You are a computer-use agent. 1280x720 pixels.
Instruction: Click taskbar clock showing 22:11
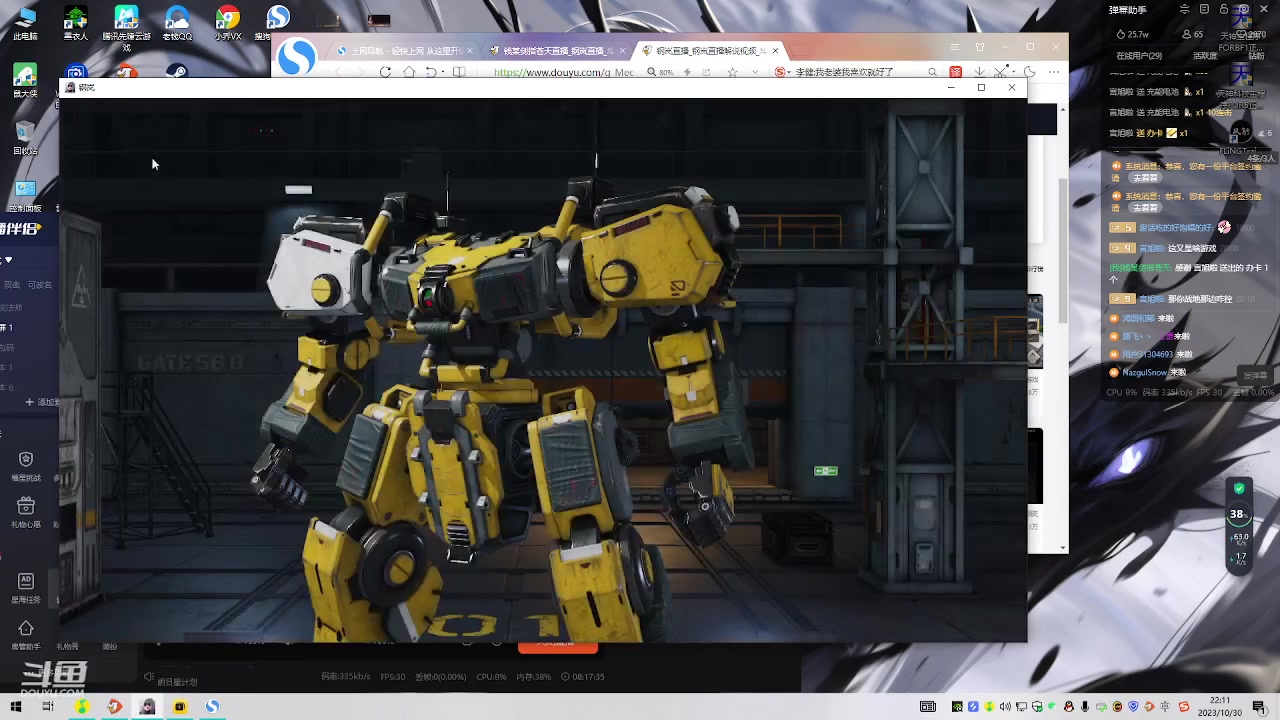click(1220, 706)
